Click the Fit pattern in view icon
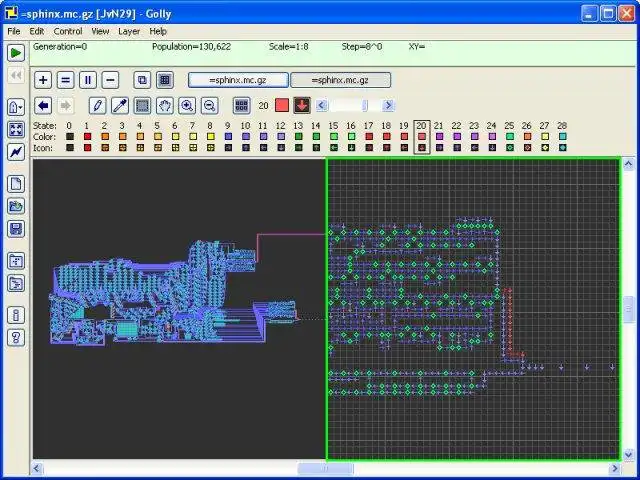Image resolution: width=640 pixels, height=480 pixels. click(x=16, y=130)
